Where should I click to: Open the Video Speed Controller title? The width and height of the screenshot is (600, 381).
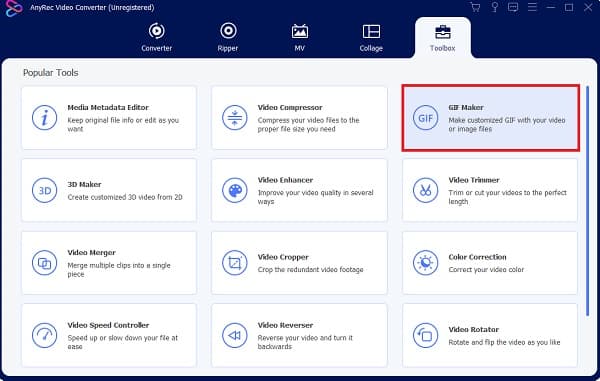click(108, 325)
